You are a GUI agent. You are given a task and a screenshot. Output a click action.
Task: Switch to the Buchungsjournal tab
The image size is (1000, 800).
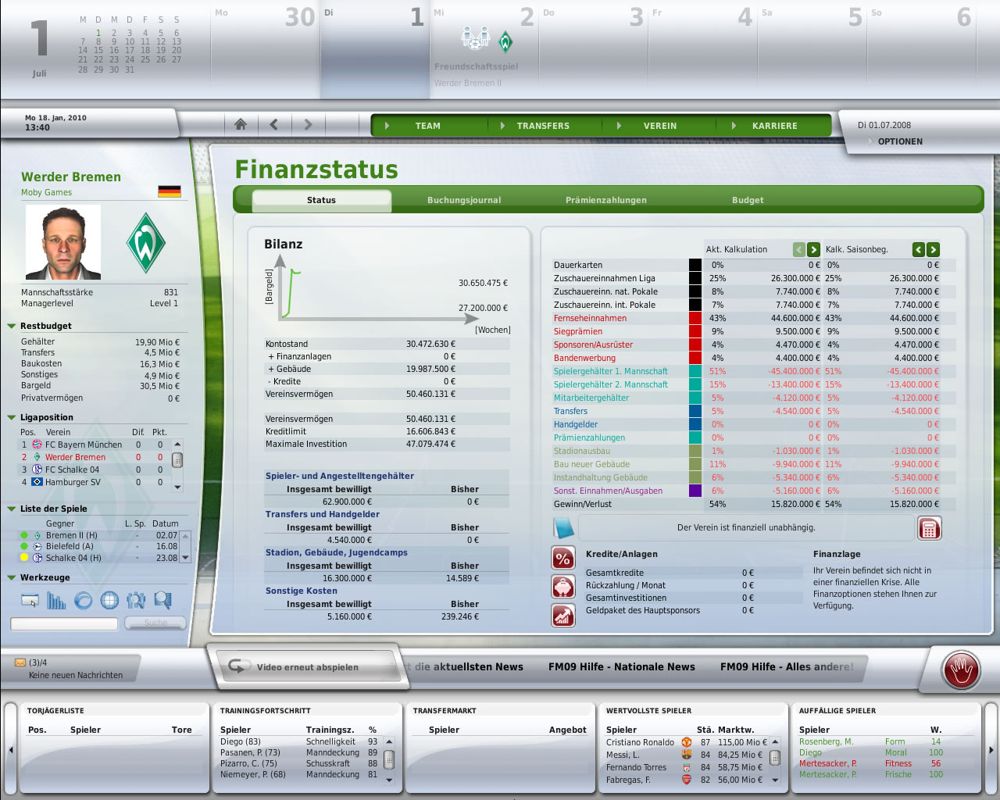(x=464, y=200)
